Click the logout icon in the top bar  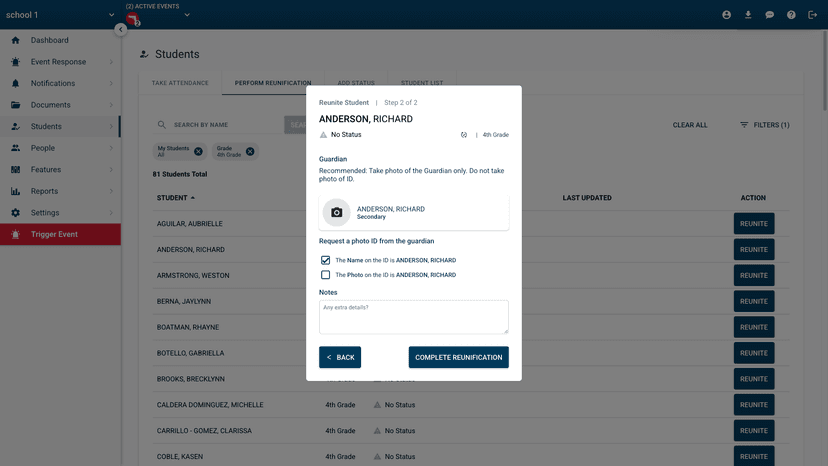(812, 15)
